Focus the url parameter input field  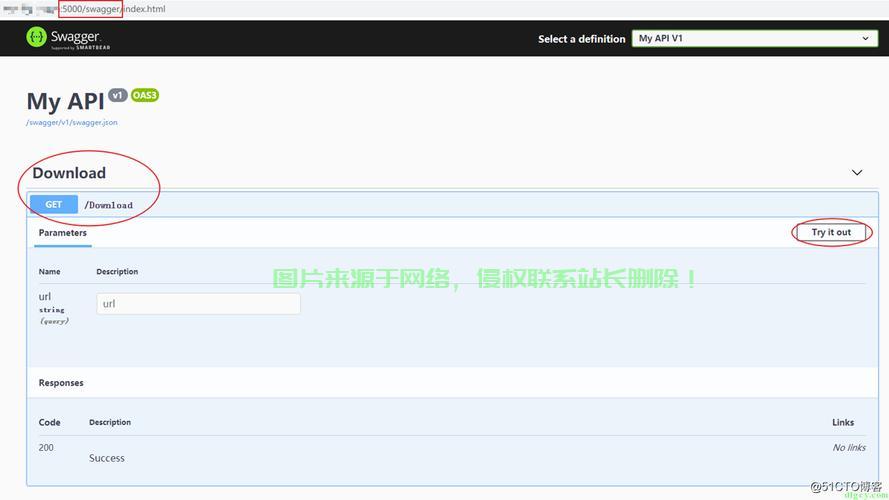pos(198,303)
